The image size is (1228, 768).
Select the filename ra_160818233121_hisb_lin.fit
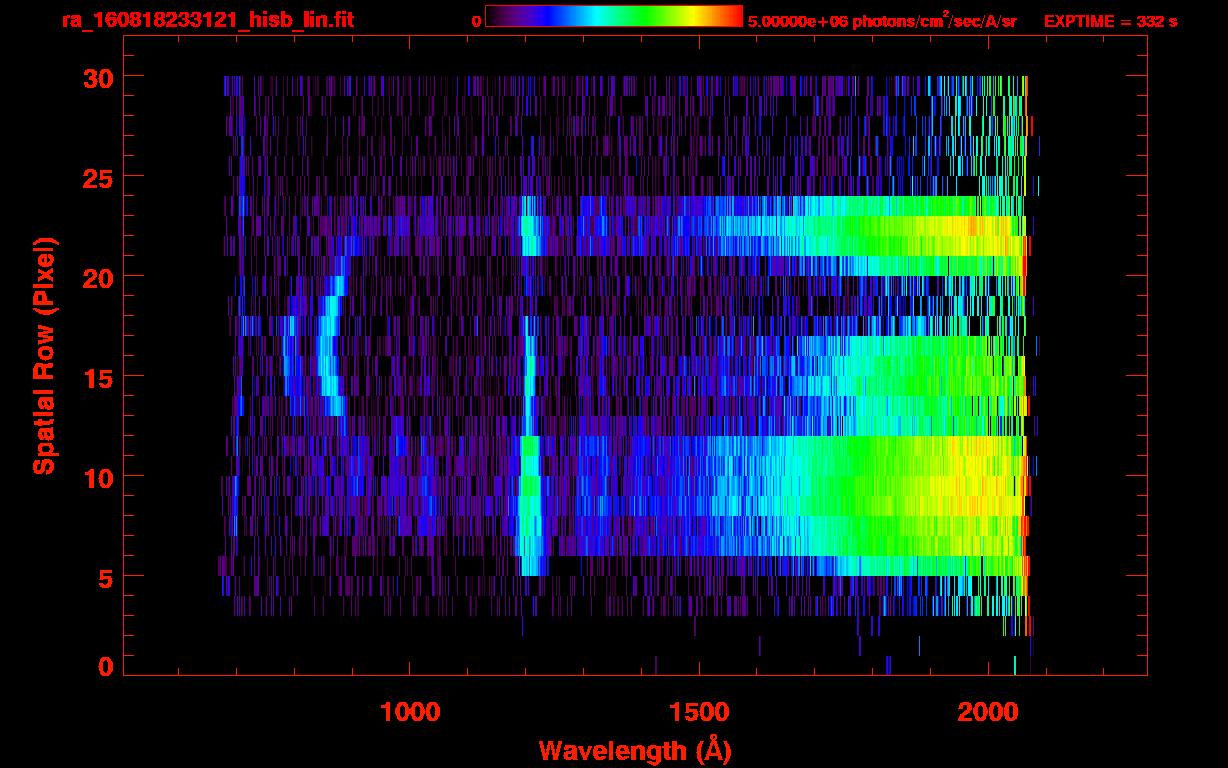point(208,20)
